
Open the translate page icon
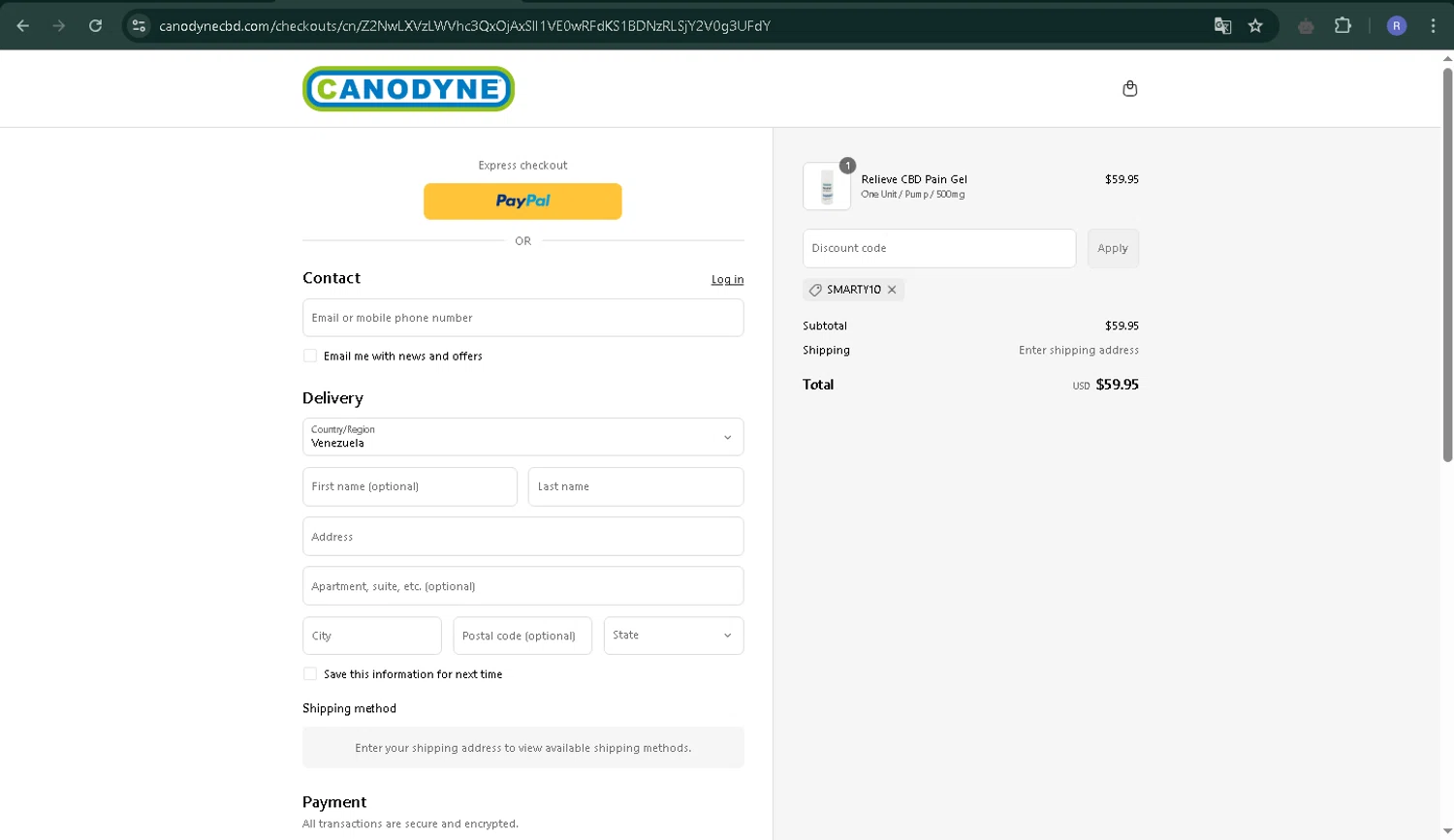pos(1222,26)
